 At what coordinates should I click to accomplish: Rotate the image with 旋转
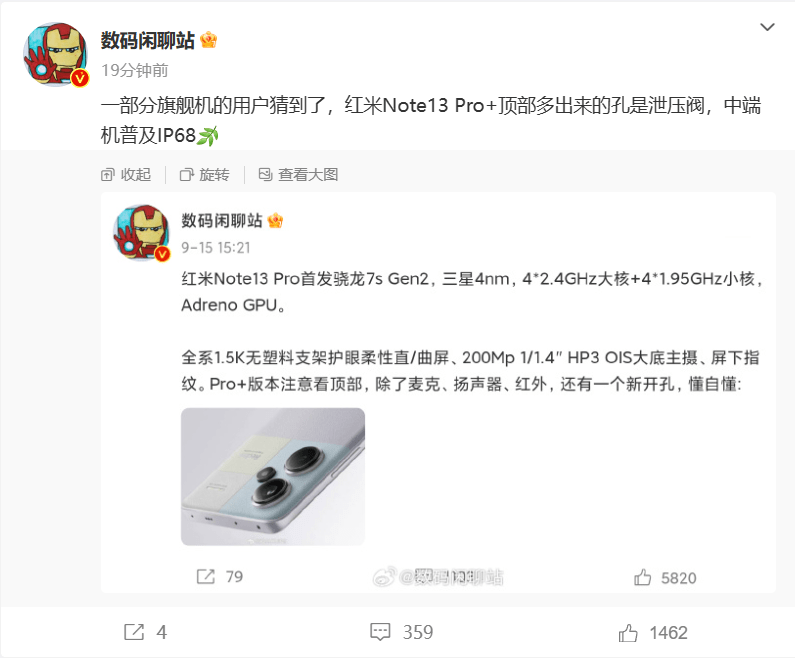(204, 175)
